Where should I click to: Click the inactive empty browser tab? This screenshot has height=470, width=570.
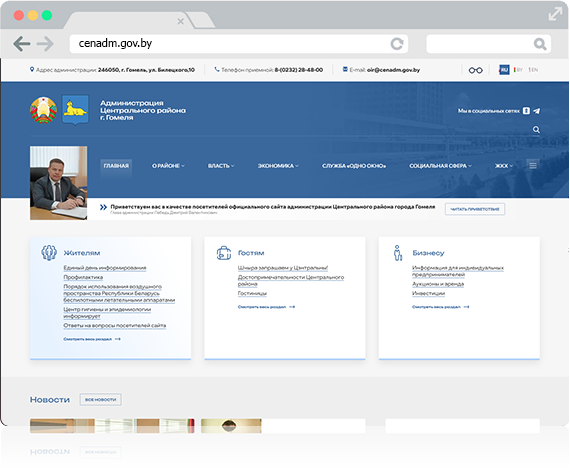201,20
